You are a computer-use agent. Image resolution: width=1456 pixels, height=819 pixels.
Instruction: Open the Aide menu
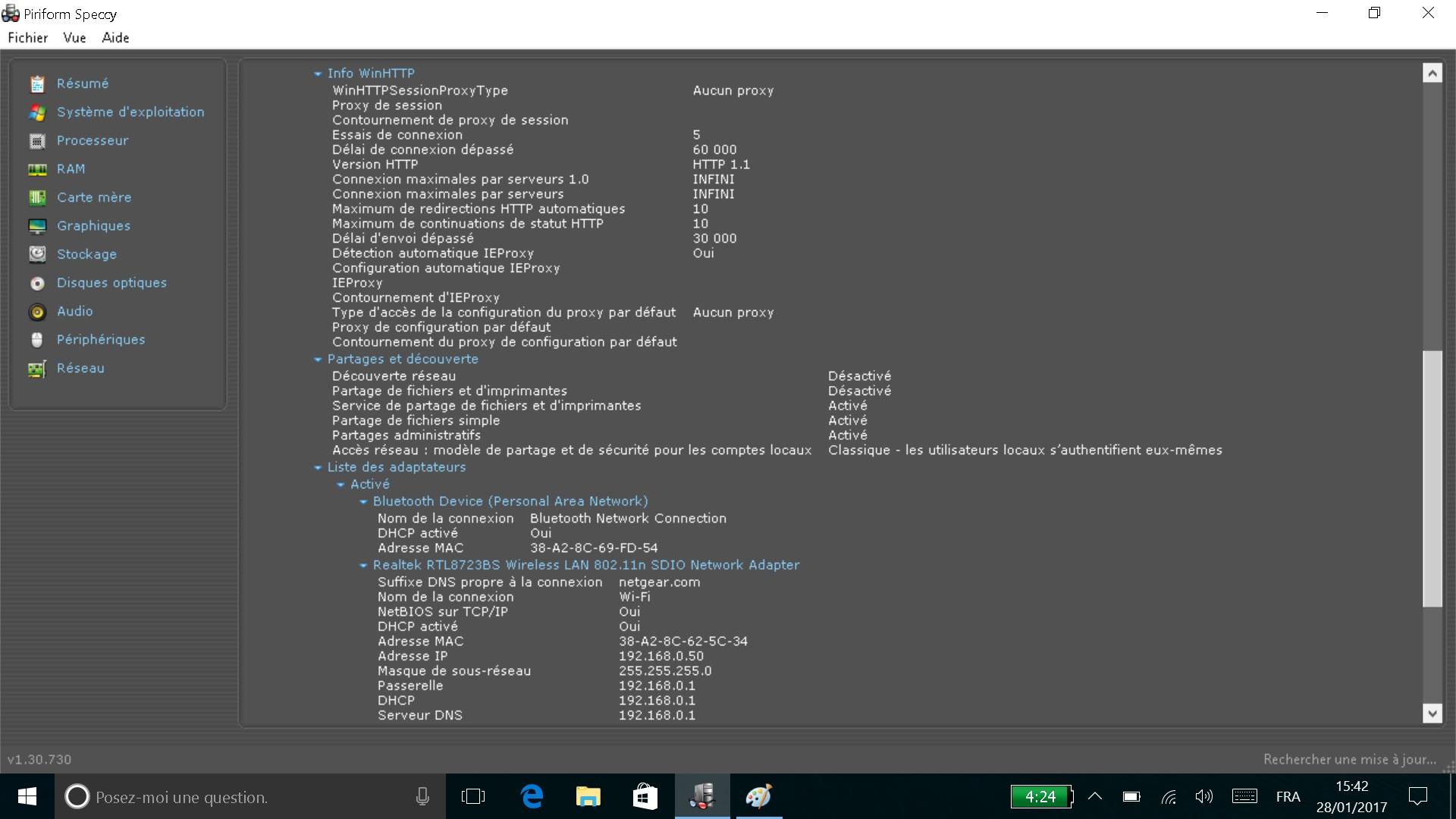[x=115, y=38]
